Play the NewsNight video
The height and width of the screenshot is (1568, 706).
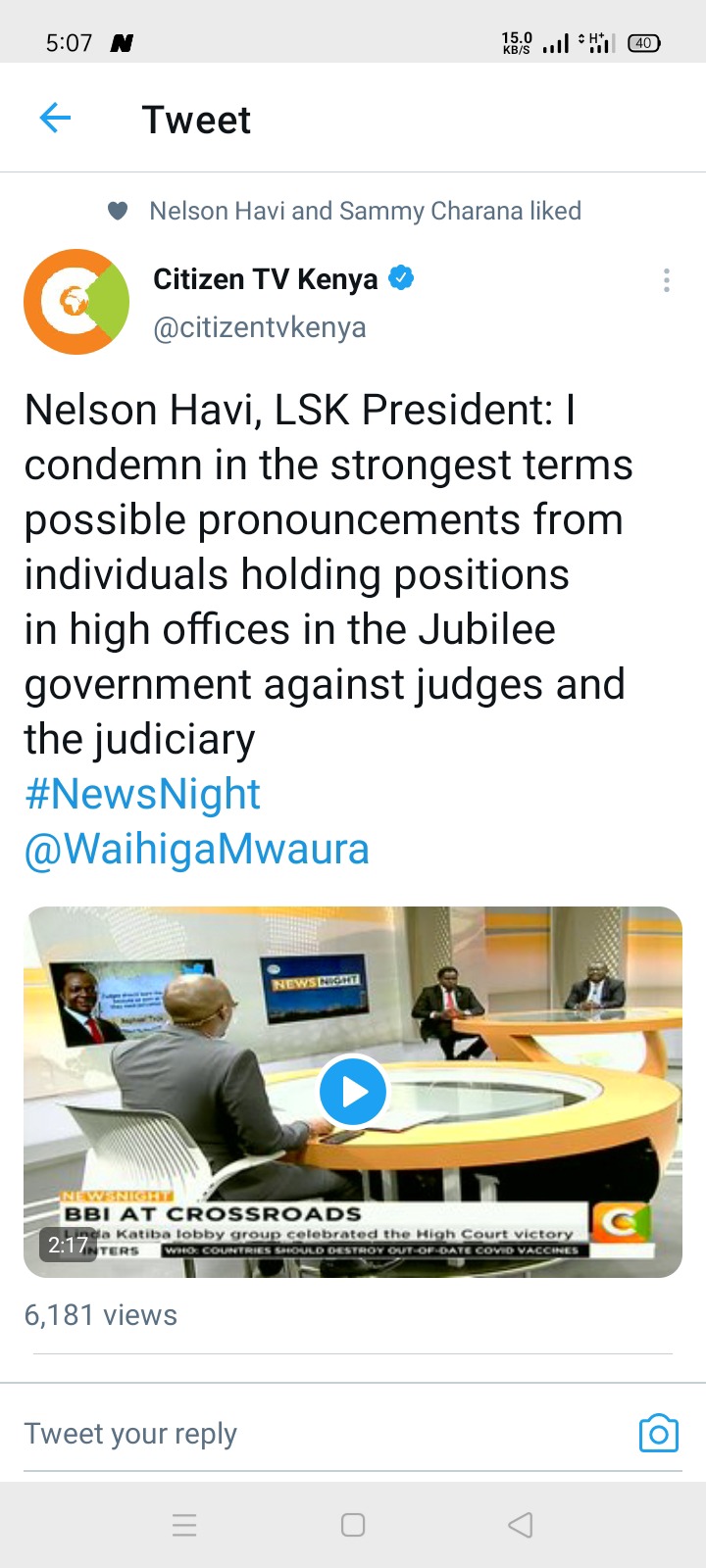click(353, 1091)
